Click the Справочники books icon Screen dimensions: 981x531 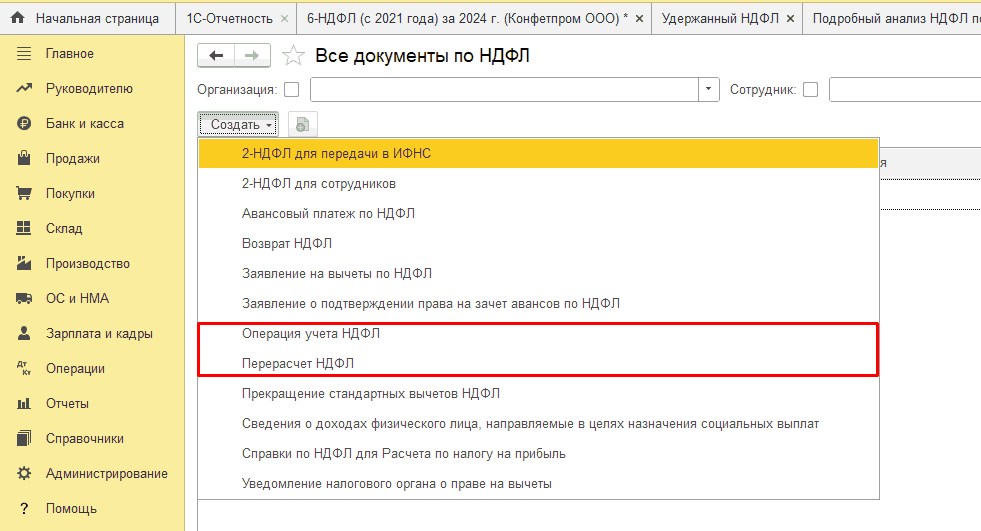(x=24, y=438)
